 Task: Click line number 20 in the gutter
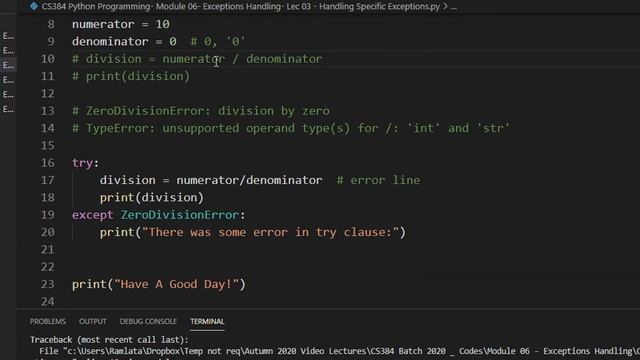(48, 232)
